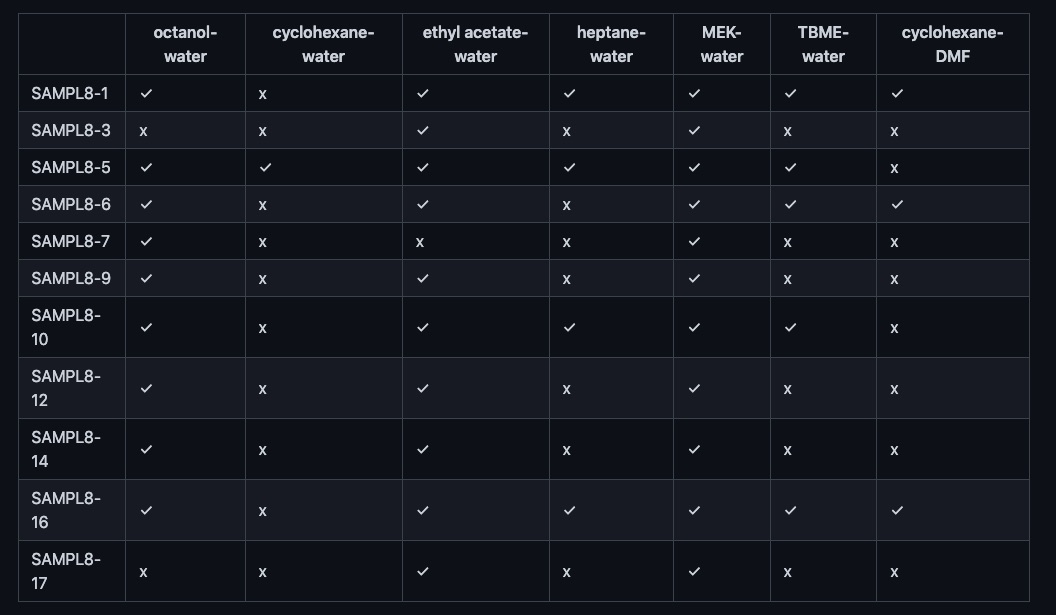Image resolution: width=1056 pixels, height=615 pixels.
Task: Click the checkmark for SAMPL8-16 cyclohexane-DMF
Action: pos(897,511)
